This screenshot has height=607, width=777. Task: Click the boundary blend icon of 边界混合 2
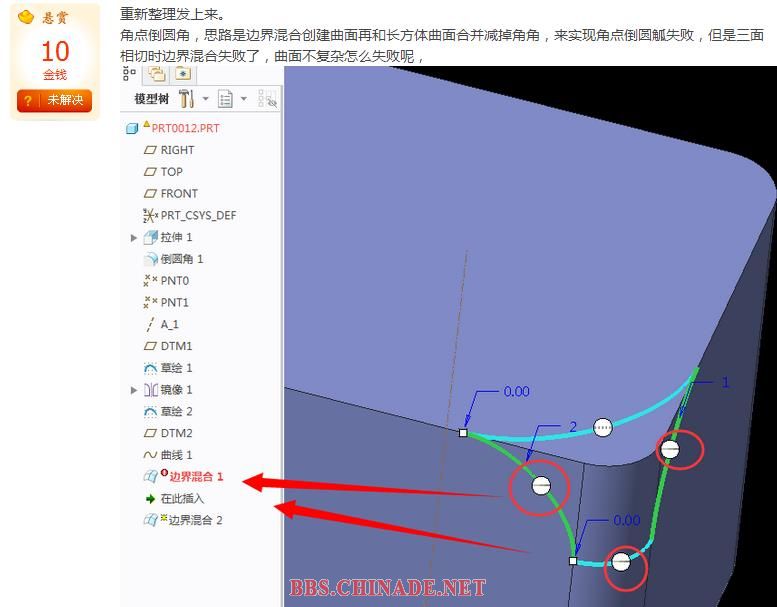click(x=150, y=521)
